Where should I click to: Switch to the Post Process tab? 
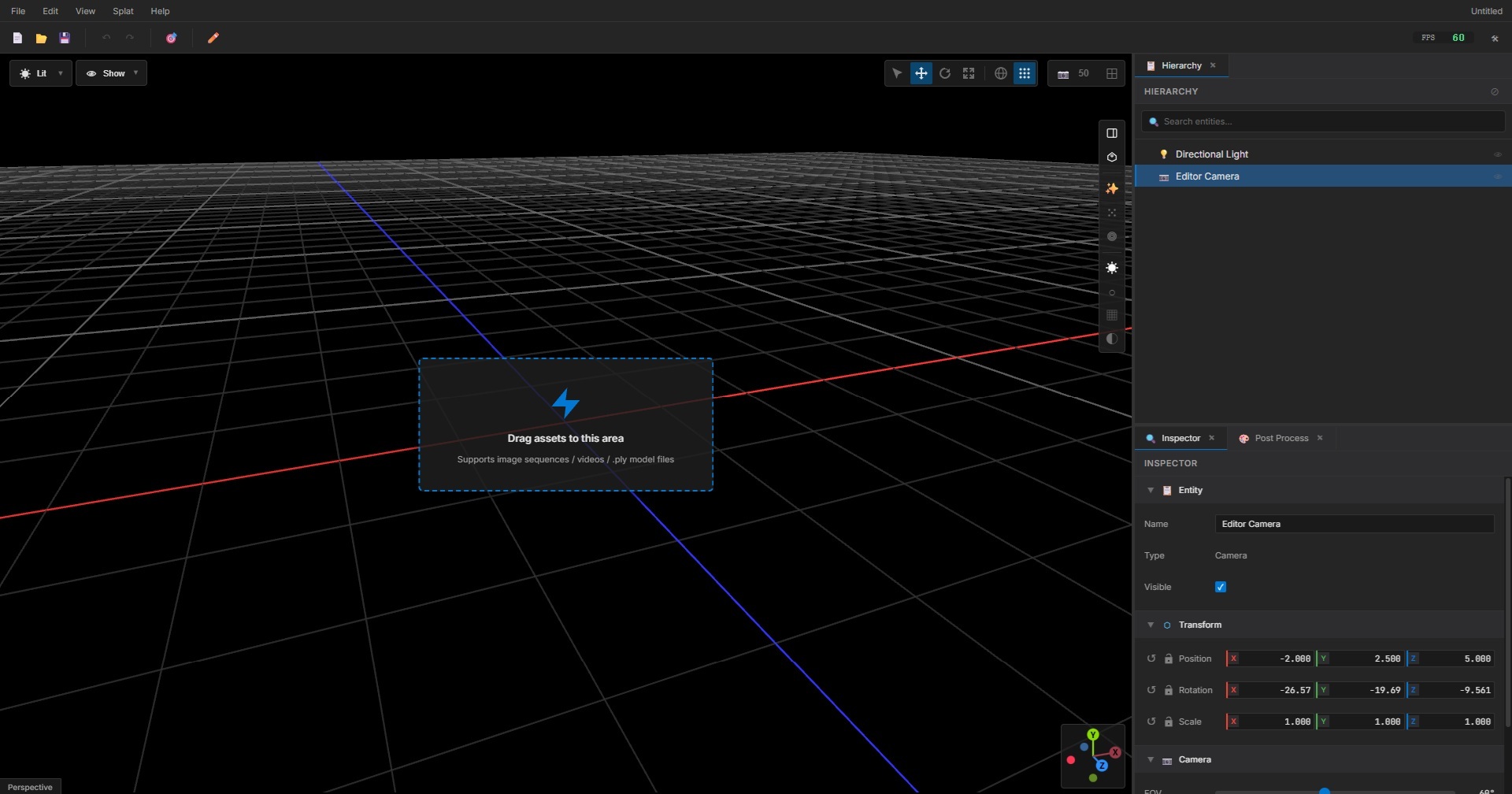pos(1279,438)
